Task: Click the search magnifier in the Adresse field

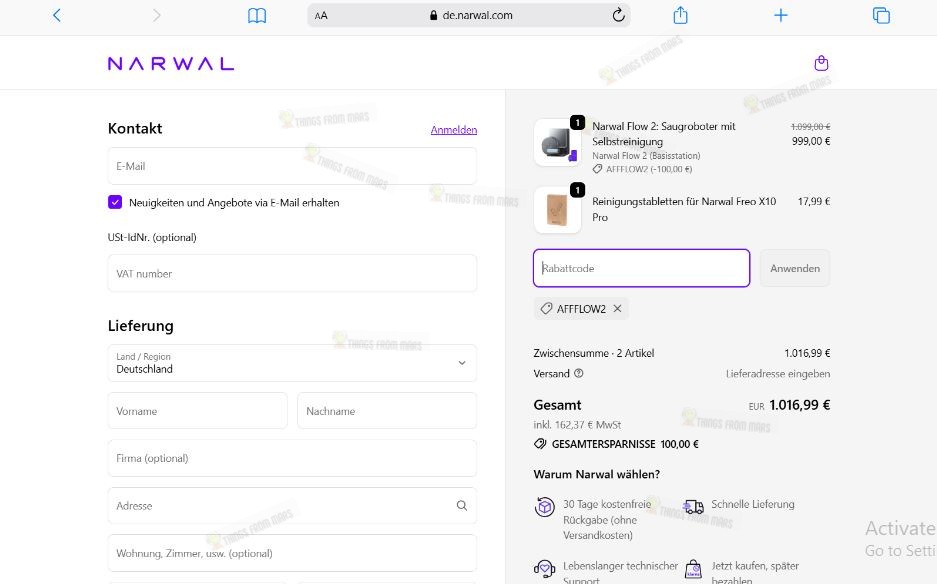Action: coord(462,506)
